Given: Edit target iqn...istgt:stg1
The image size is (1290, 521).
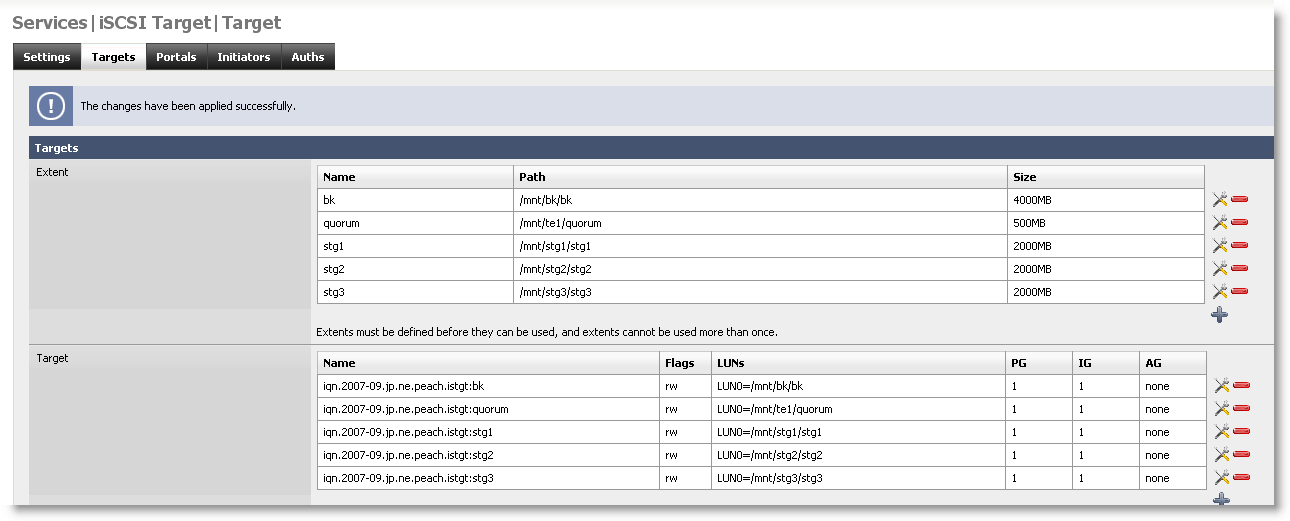Looking at the screenshot, I should (1222, 432).
